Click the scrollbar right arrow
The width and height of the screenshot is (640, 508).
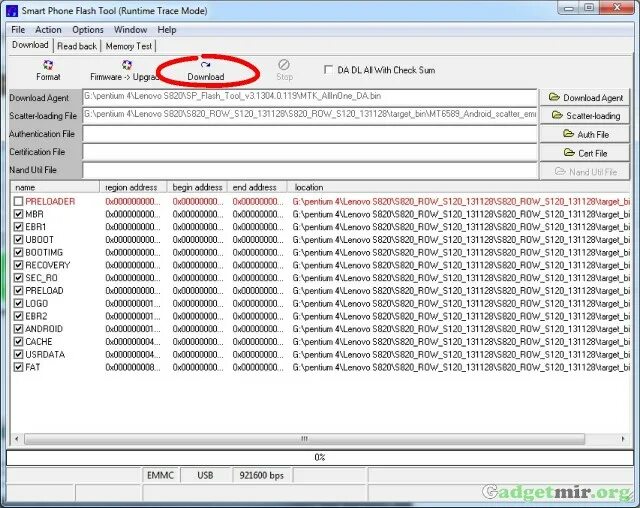click(623, 439)
